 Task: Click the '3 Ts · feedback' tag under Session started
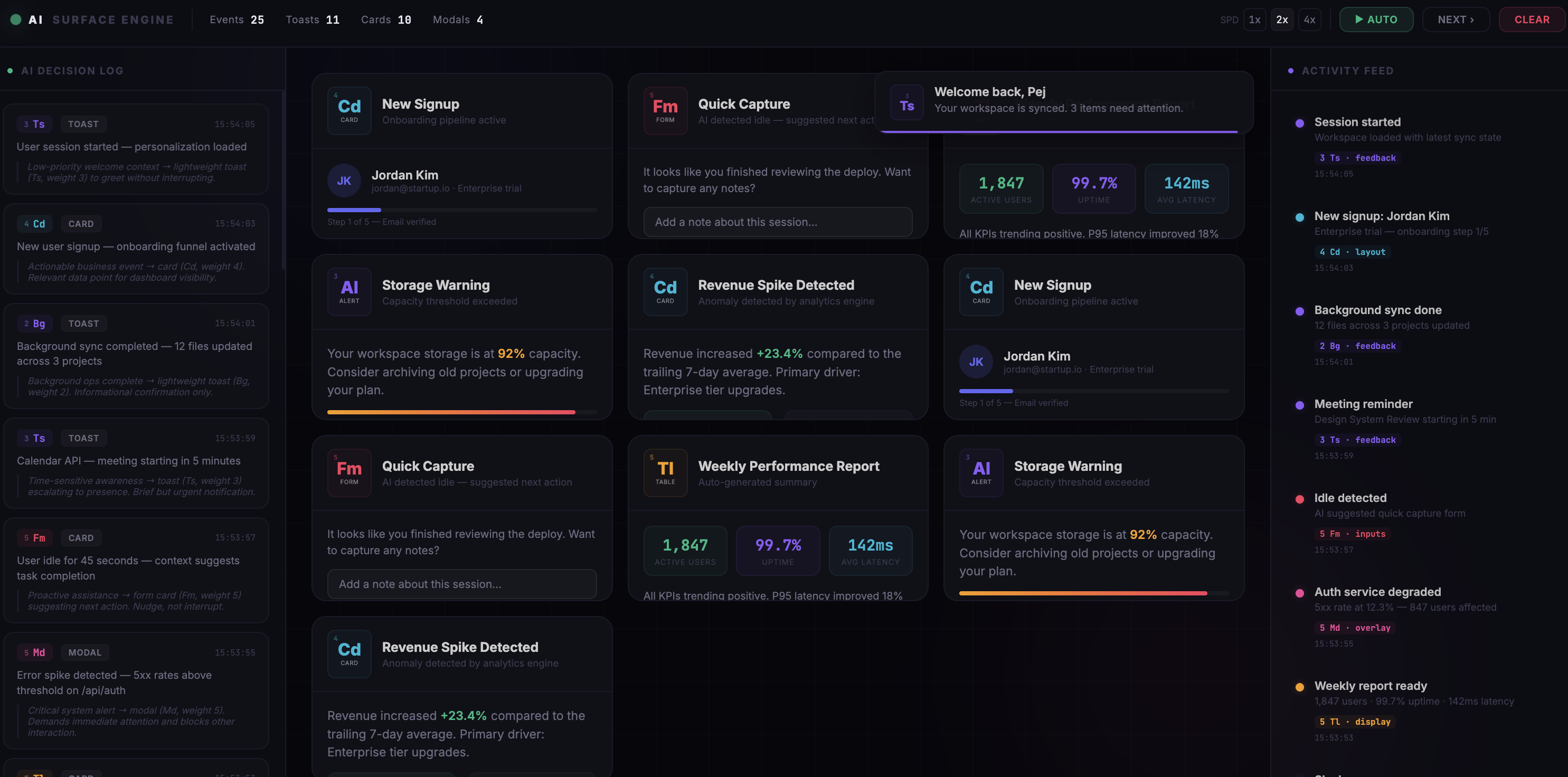pyautogui.click(x=1357, y=158)
